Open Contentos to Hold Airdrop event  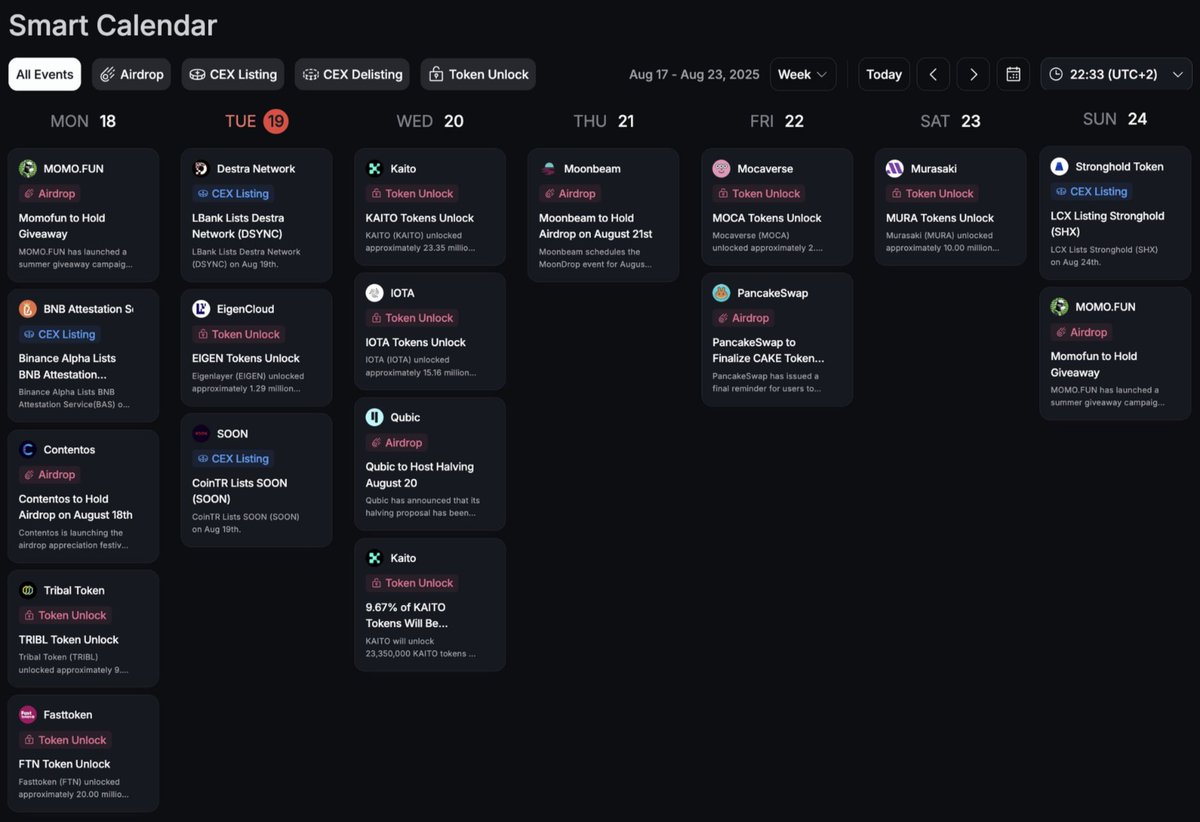(83, 496)
